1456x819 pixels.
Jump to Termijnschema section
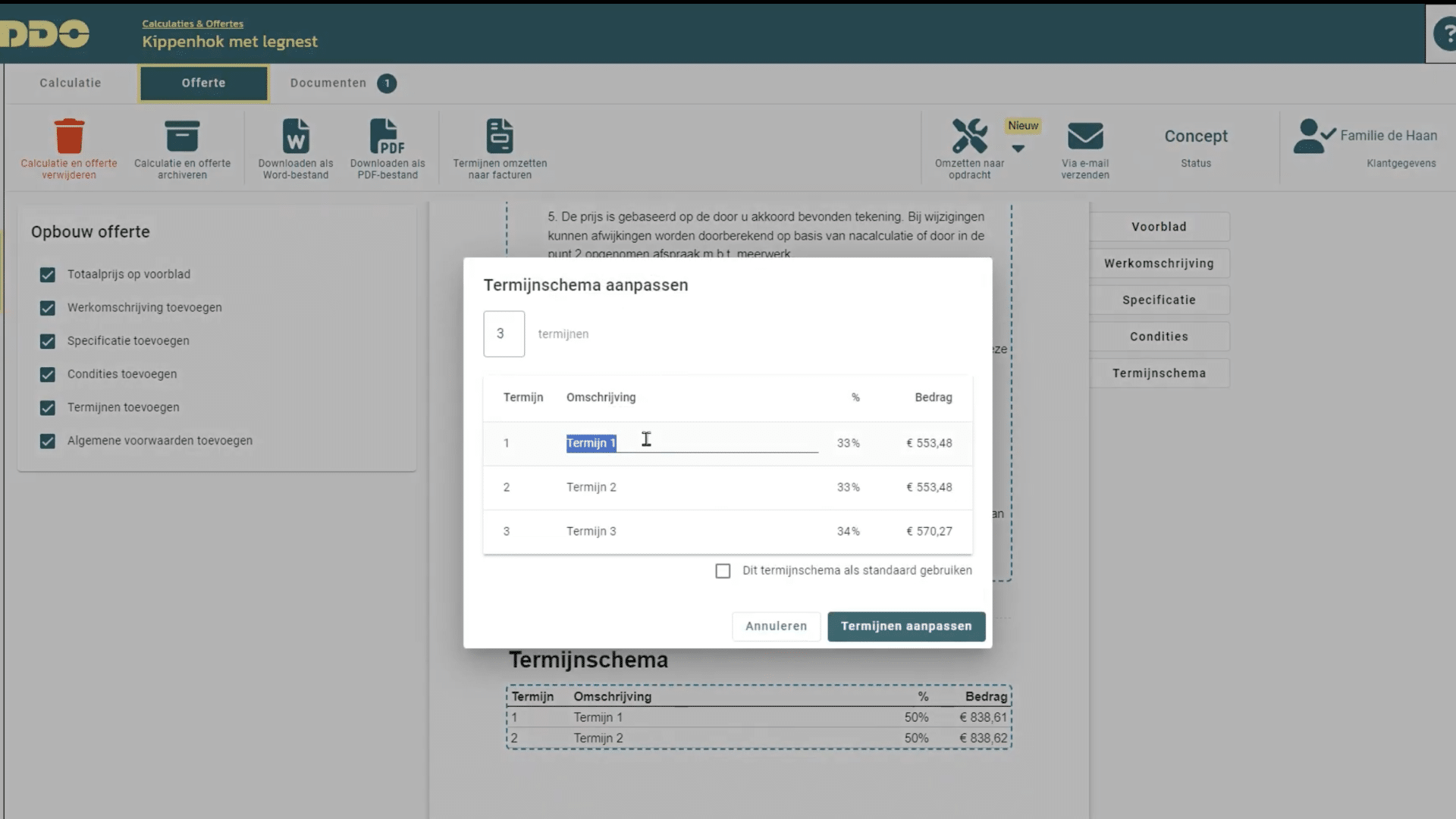1159,373
